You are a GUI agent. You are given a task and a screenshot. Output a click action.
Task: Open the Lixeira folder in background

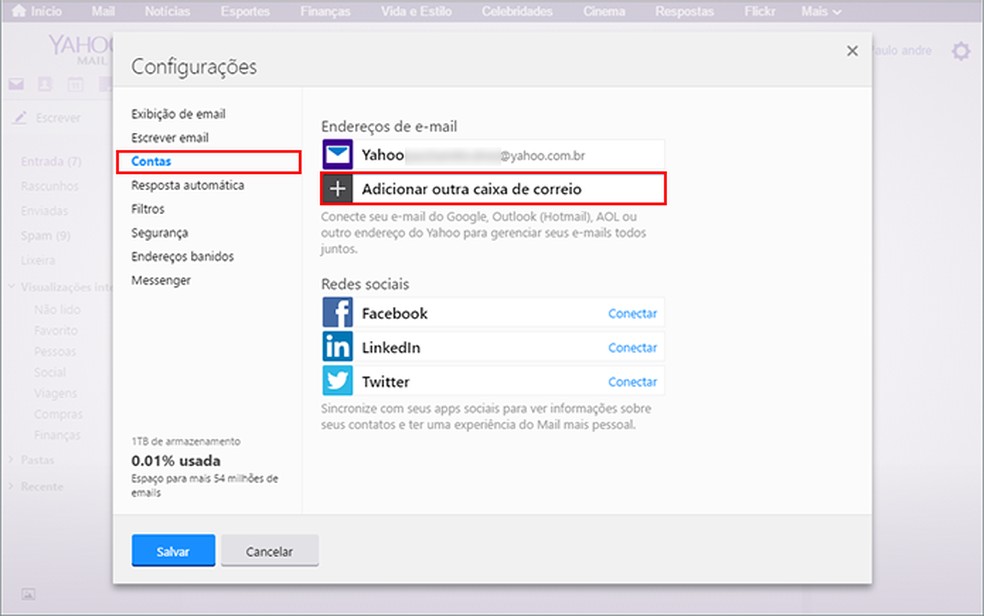coord(38,260)
